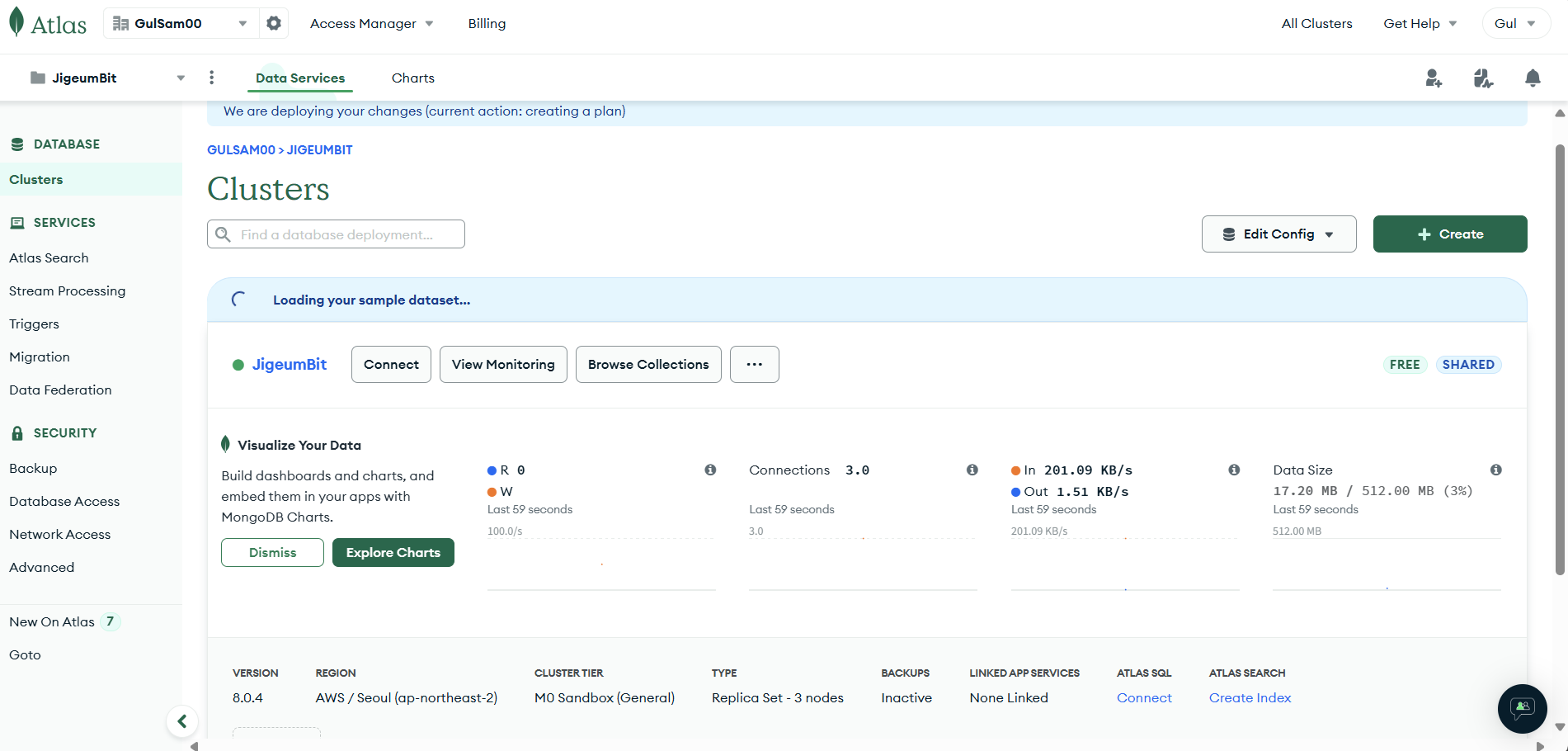Open the Gul user account menu

pyautogui.click(x=1516, y=23)
